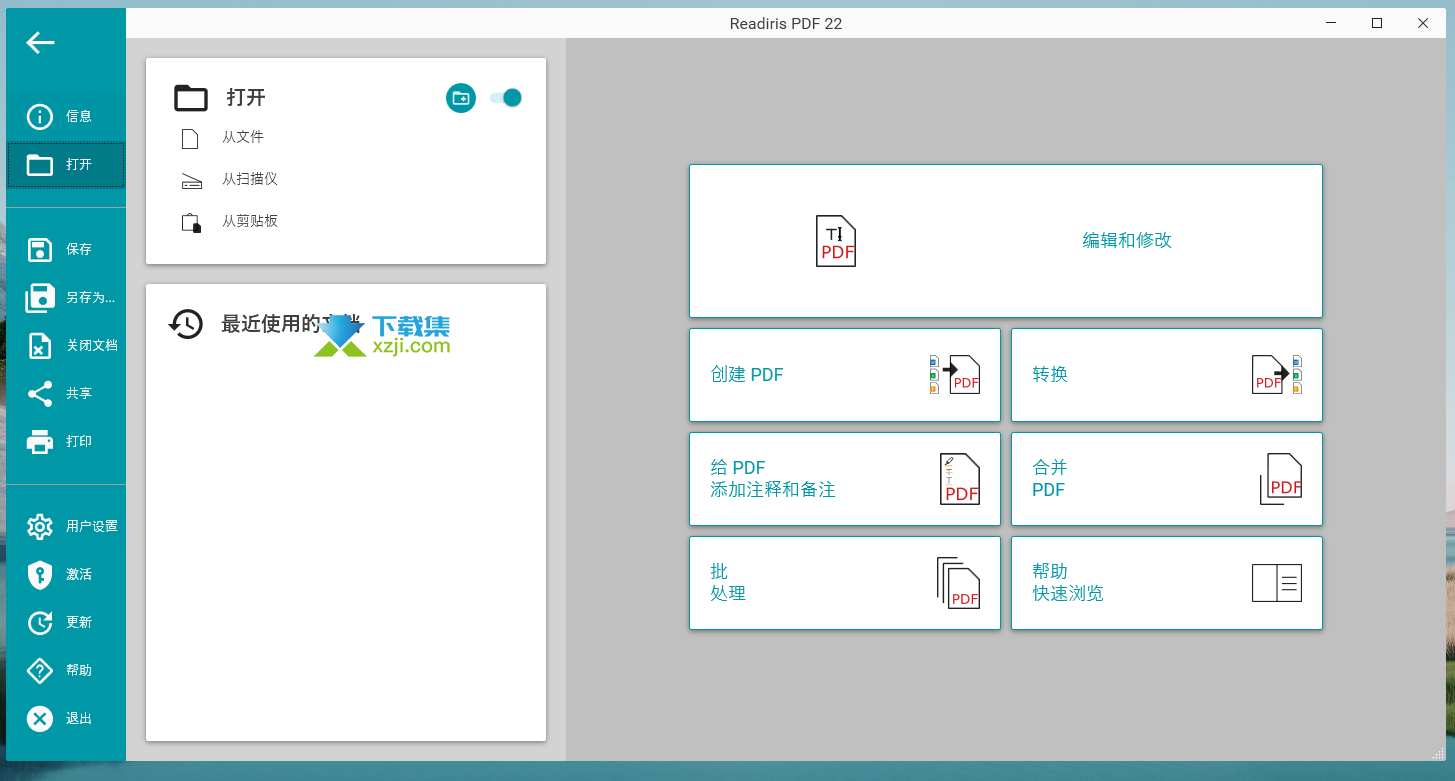This screenshot has height=781, width=1455.
Task: Click the create PDF icon with arrow
Action: tap(955, 375)
